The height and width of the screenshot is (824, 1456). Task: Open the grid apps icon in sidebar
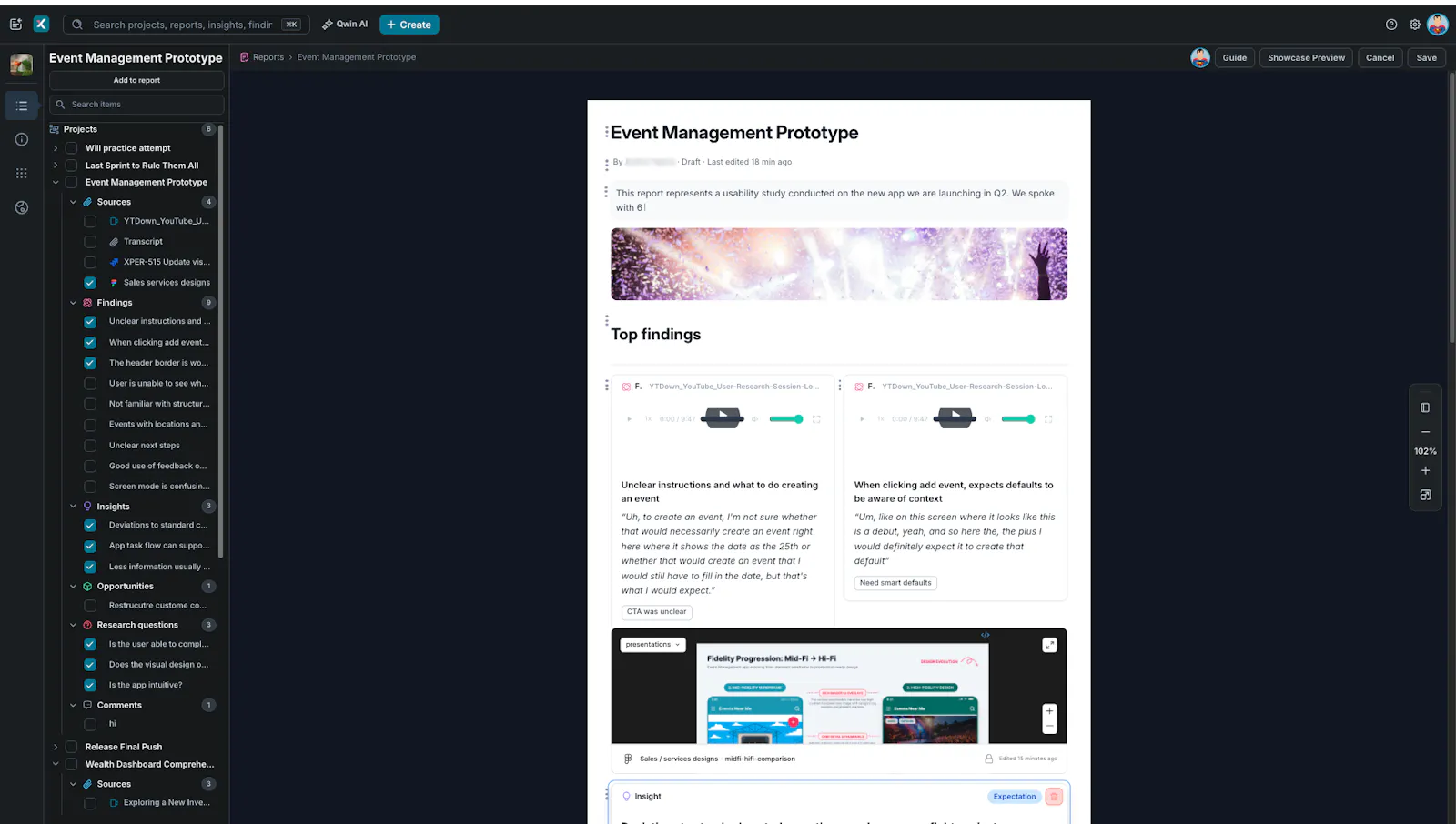pos(22,173)
